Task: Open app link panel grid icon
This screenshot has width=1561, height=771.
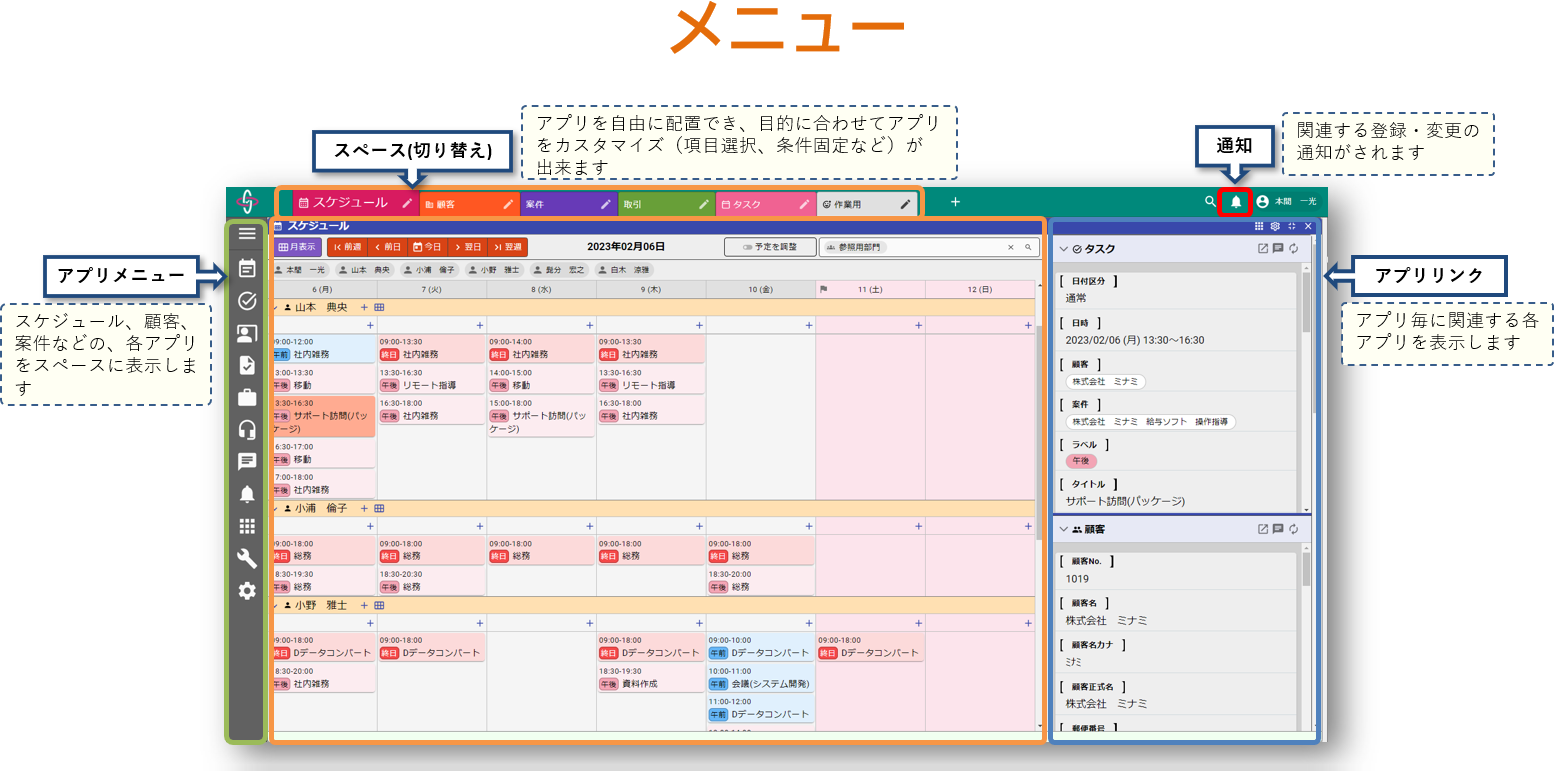Action: click(x=1259, y=227)
